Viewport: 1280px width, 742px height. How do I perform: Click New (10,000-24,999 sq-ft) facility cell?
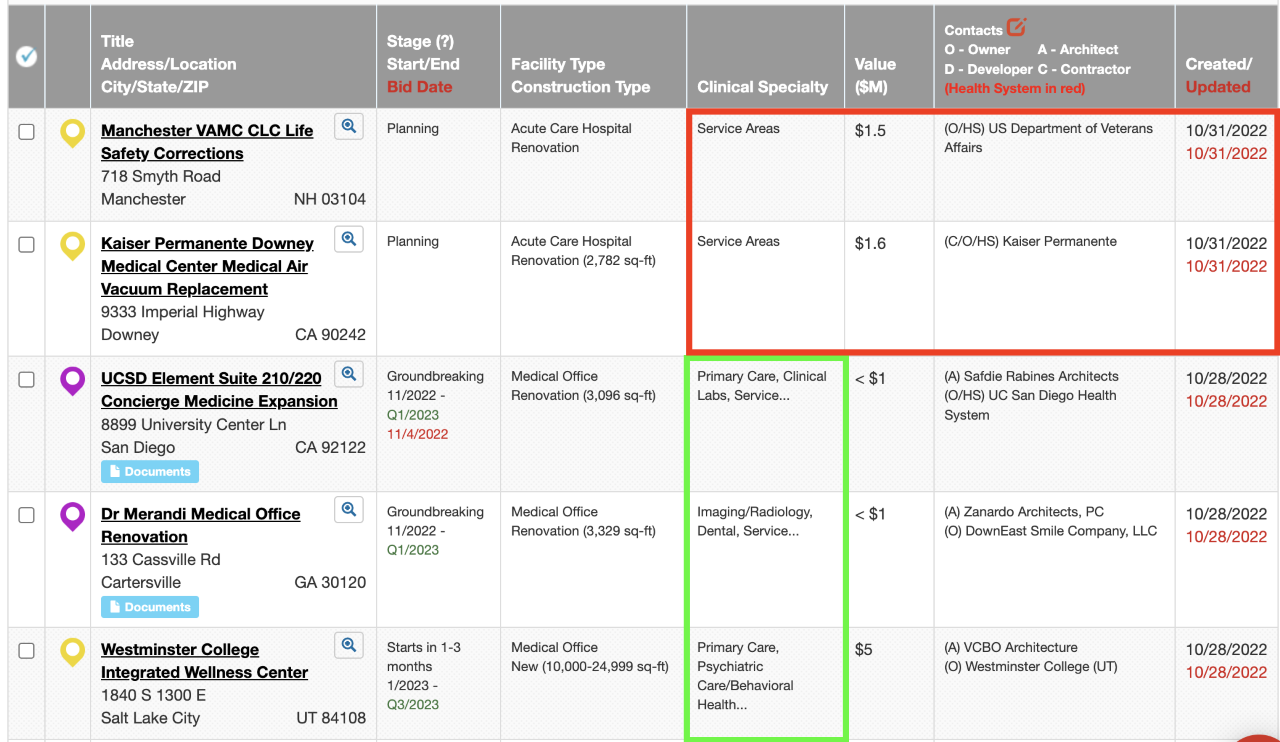[x=589, y=666]
